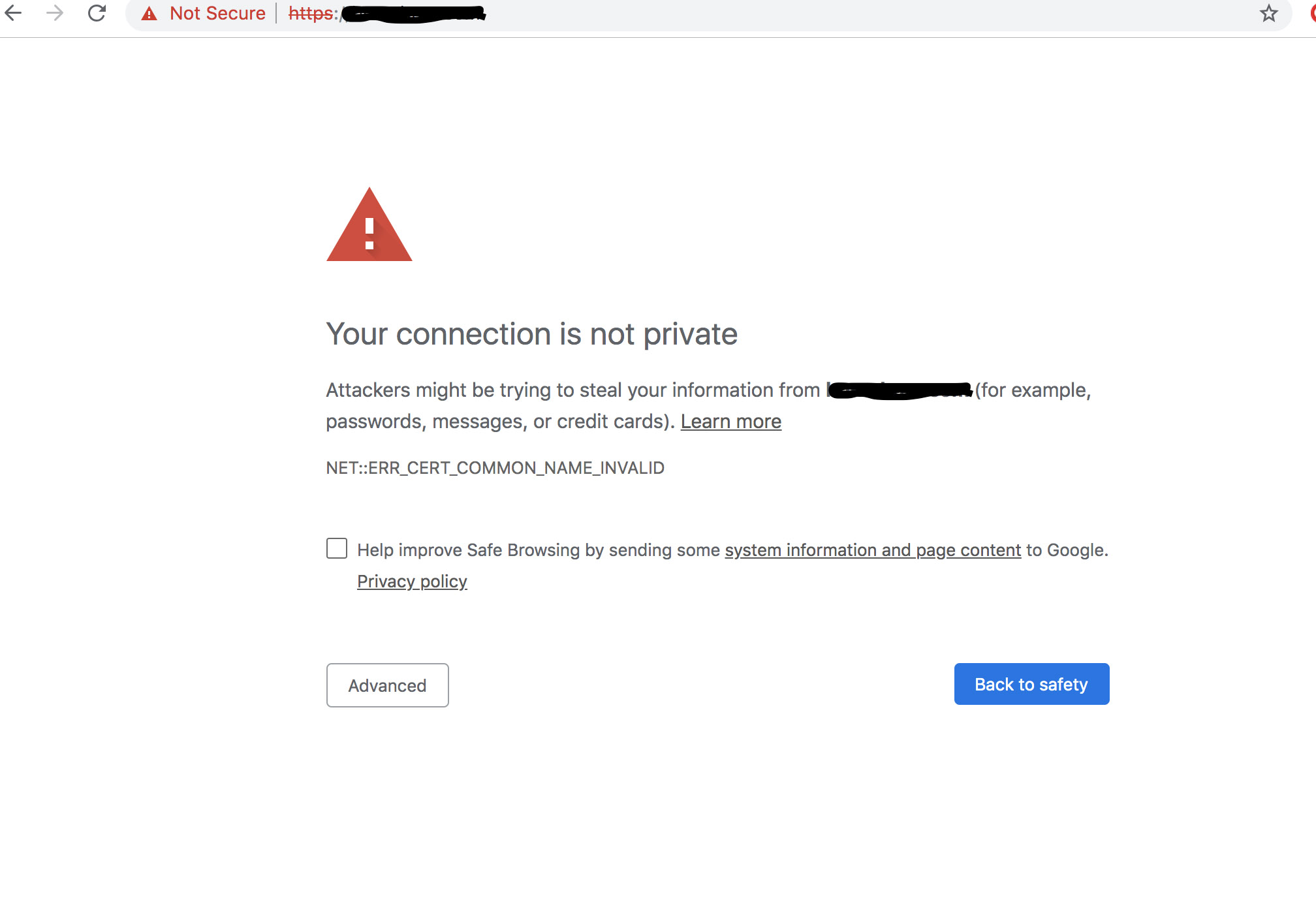Open the "Learn more" link
This screenshot has height=915, width=1316.
pyautogui.click(x=730, y=422)
